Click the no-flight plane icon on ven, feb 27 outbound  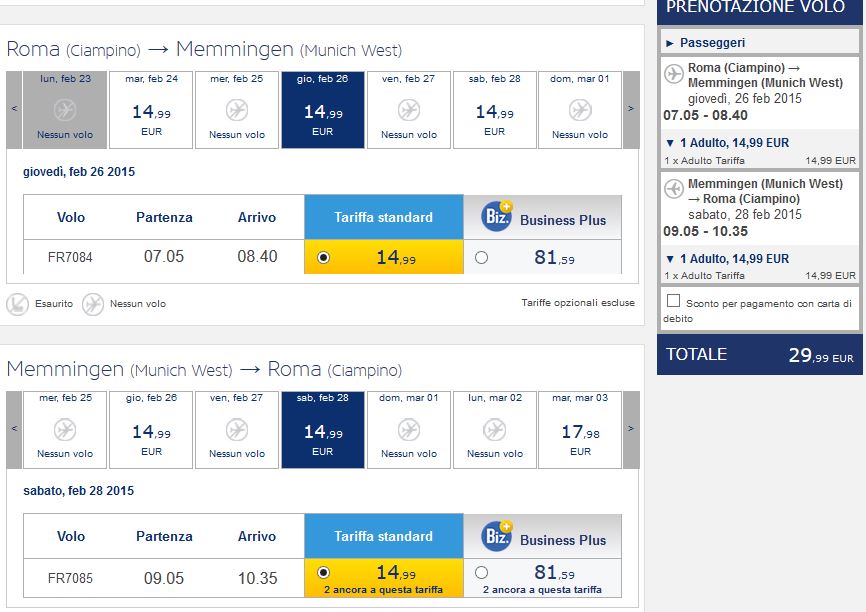pos(409,110)
